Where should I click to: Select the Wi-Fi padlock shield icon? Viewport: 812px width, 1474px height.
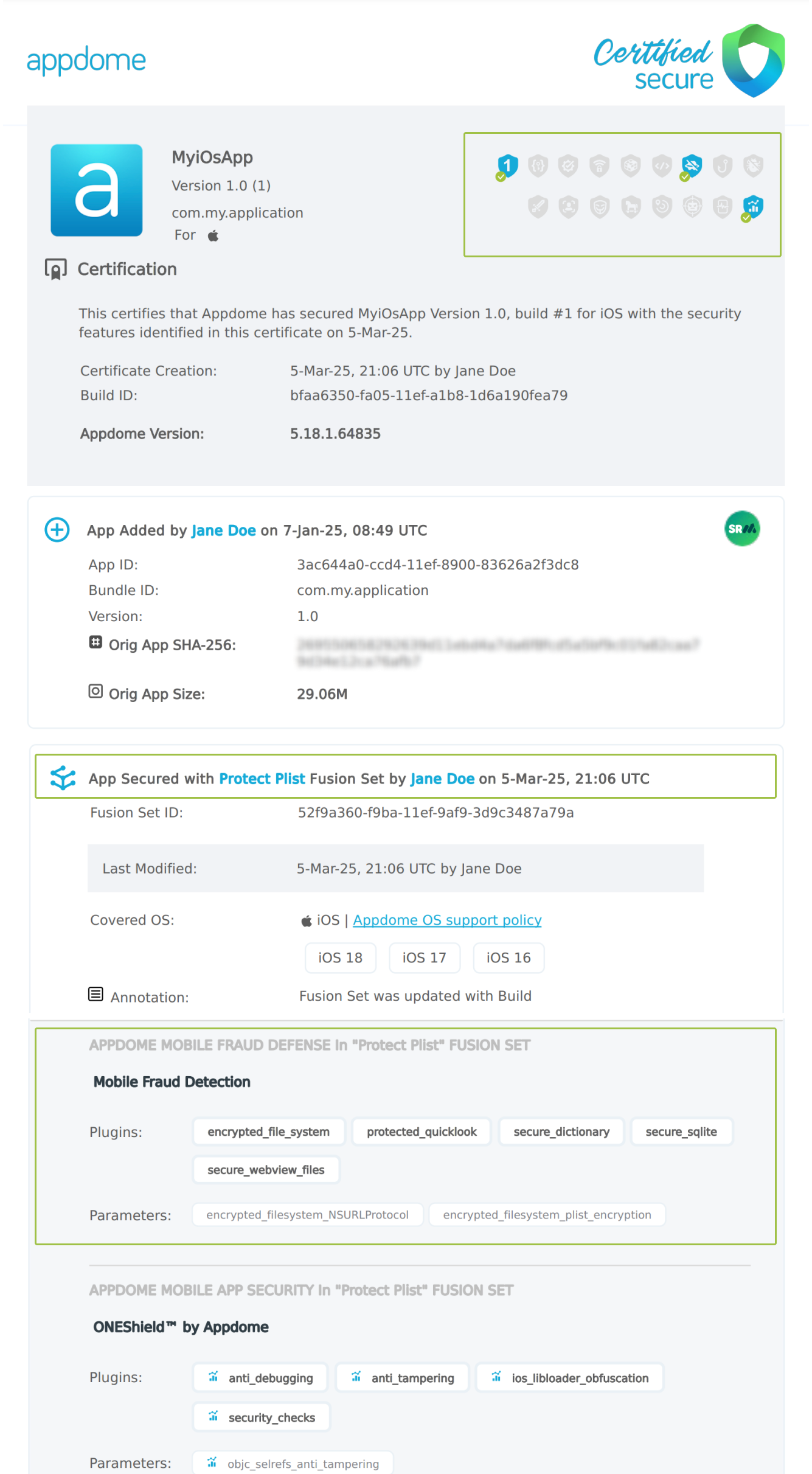click(x=599, y=165)
